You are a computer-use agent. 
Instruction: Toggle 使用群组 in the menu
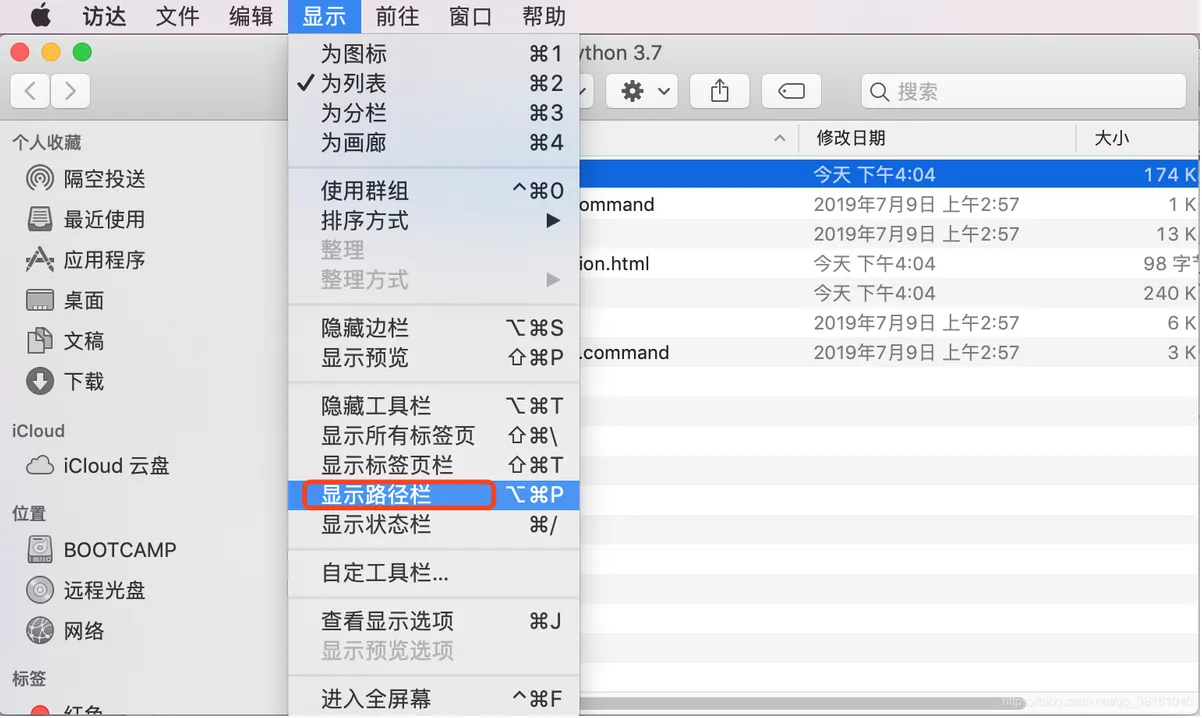pyautogui.click(x=434, y=191)
